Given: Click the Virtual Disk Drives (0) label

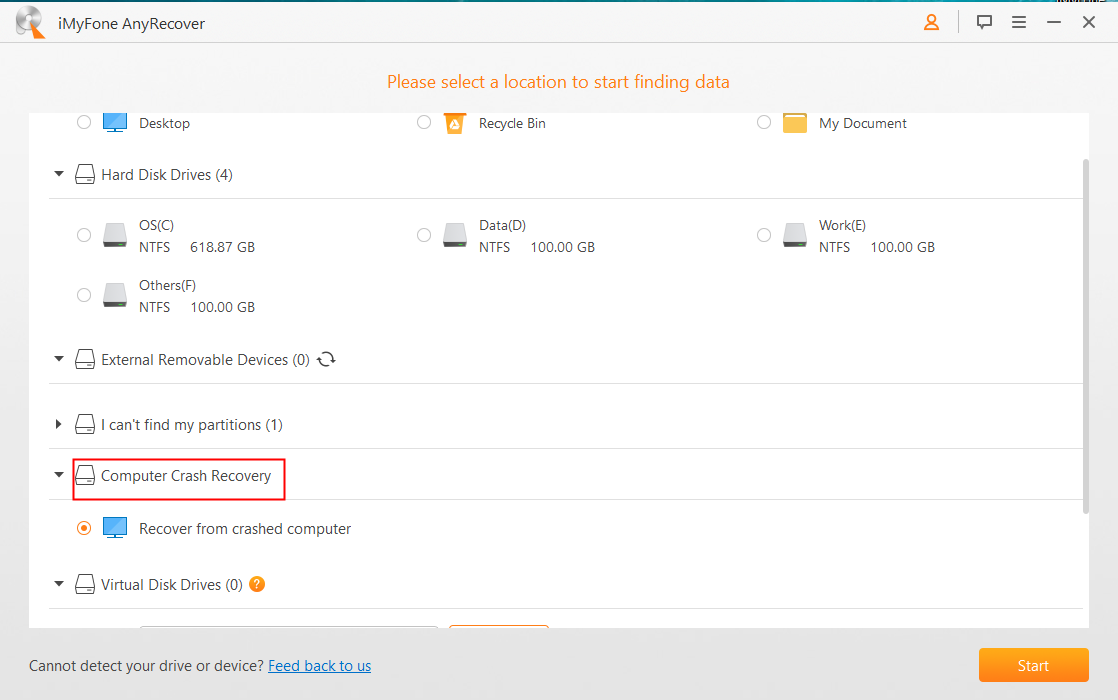Looking at the screenshot, I should point(172,585).
